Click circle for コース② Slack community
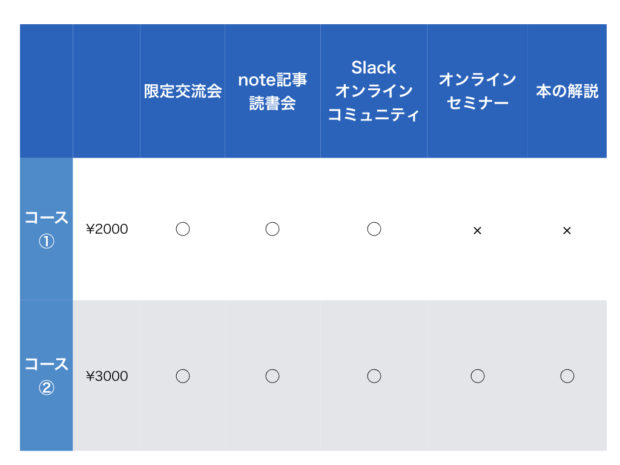Image resolution: width=620 pixels, height=465 pixels. (x=374, y=376)
